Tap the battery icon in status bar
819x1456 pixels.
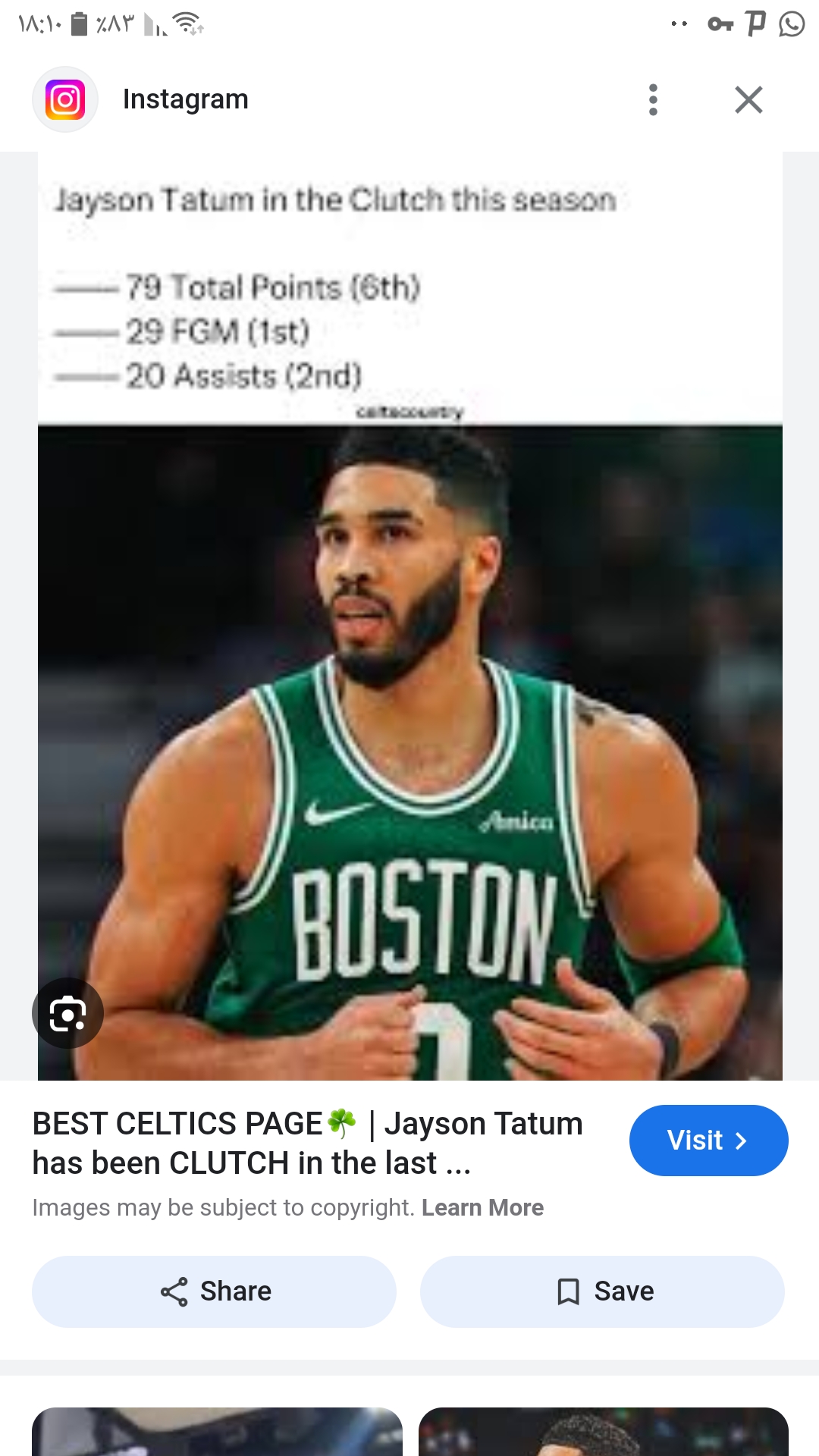(x=79, y=24)
